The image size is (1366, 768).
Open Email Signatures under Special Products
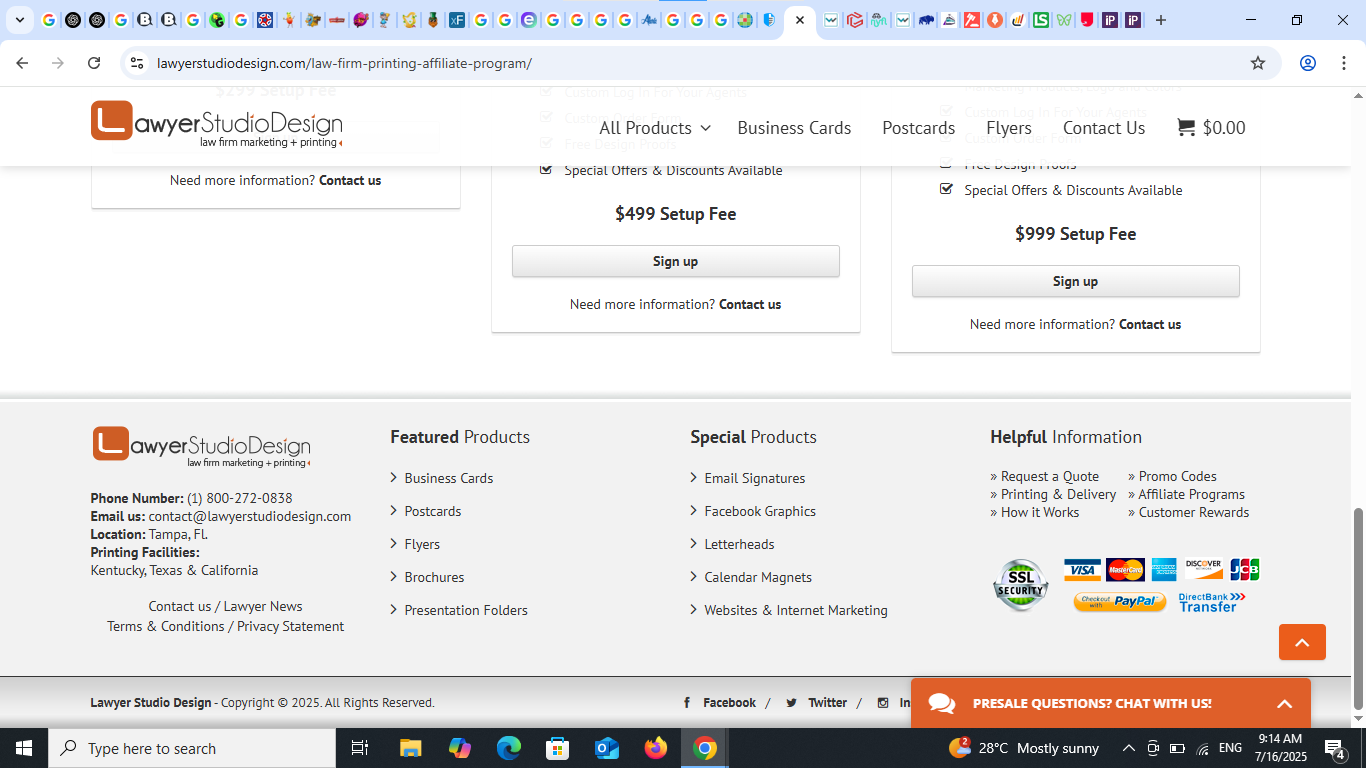[x=754, y=478]
